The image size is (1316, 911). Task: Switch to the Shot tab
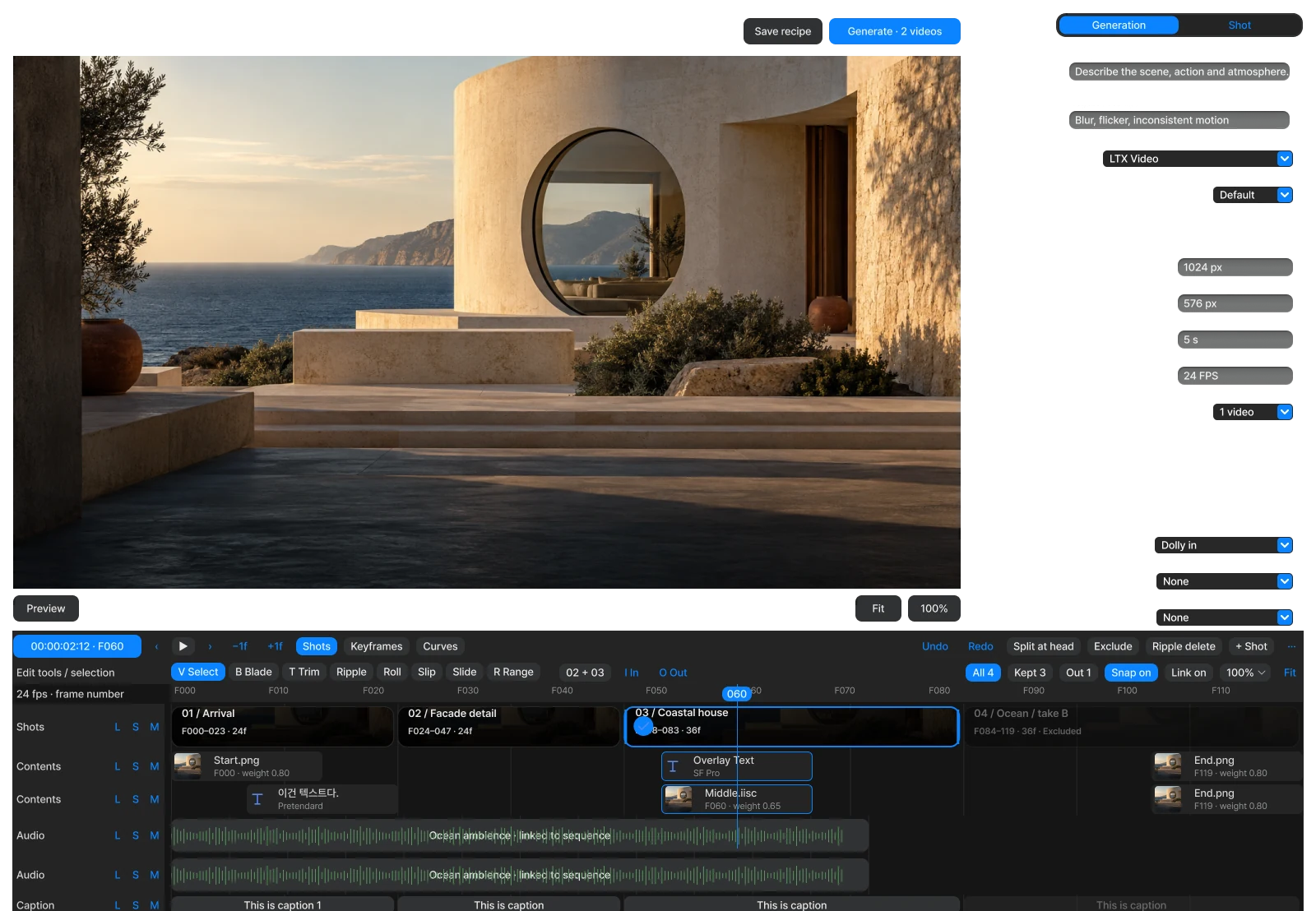pyautogui.click(x=1240, y=25)
